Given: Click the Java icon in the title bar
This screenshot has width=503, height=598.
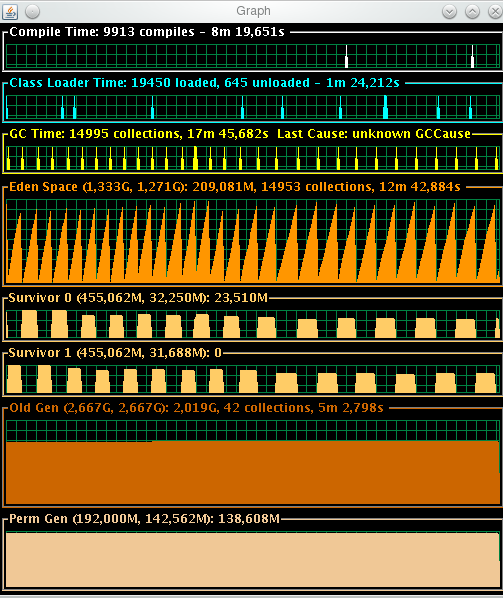Looking at the screenshot, I should tap(10, 11).
